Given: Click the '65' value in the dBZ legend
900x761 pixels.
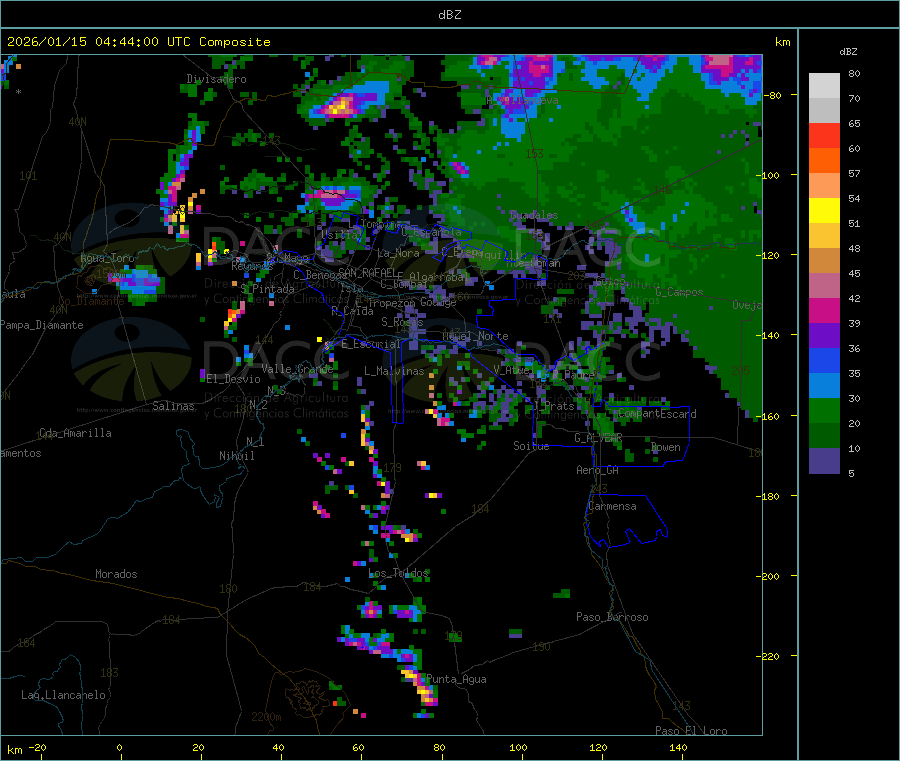Looking at the screenshot, I should (854, 123).
